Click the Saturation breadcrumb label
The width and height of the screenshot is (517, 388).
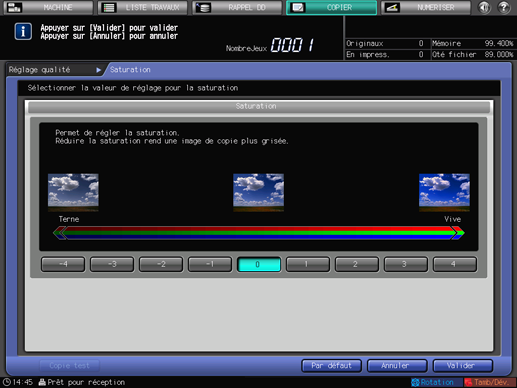pyautogui.click(x=130, y=70)
